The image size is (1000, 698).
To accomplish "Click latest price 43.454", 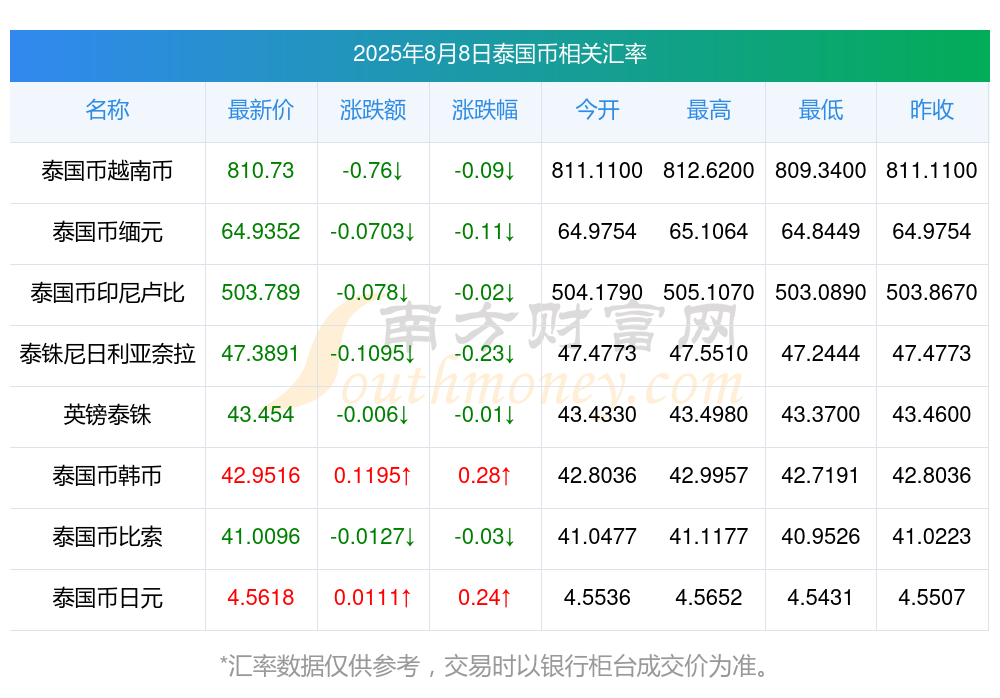I will click(261, 415).
